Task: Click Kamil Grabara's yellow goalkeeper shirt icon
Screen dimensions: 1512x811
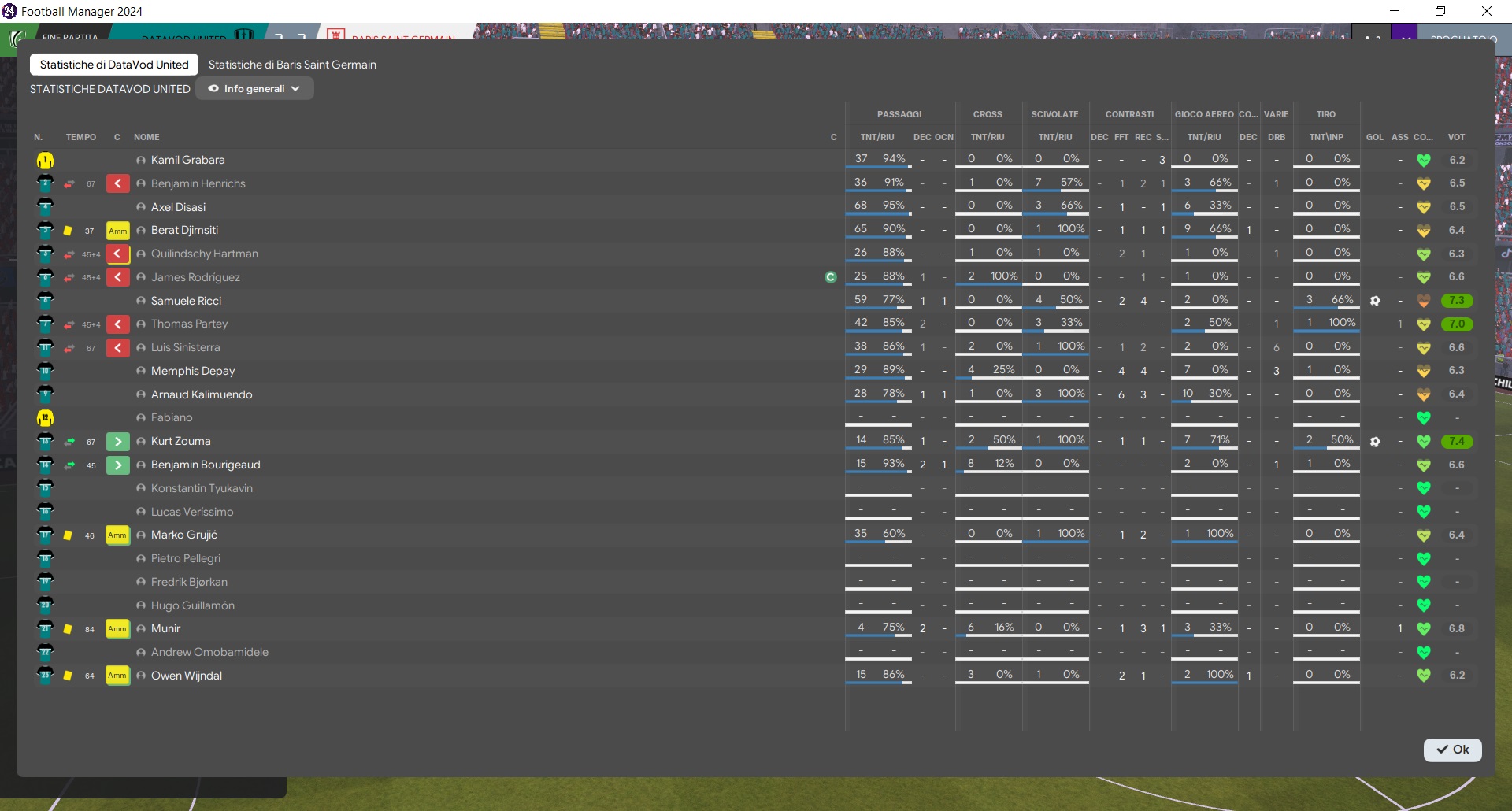Action: coord(45,161)
